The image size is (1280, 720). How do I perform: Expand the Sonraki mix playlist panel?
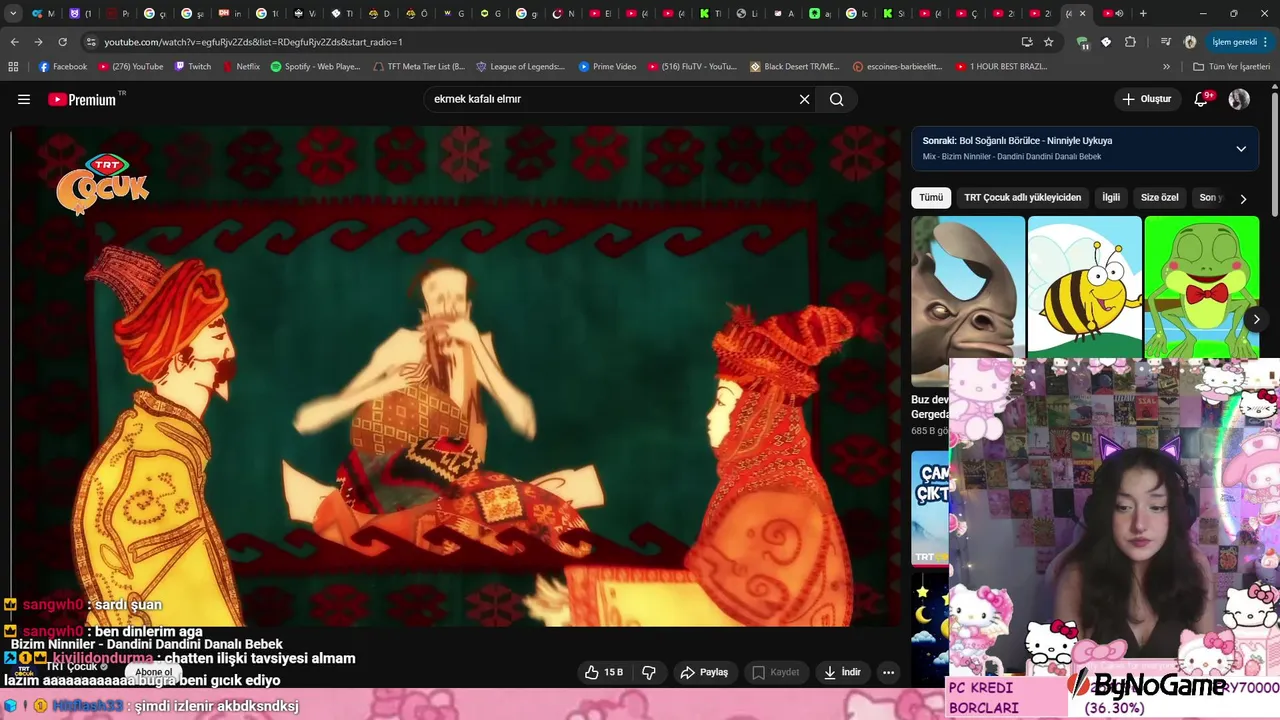pos(1241,149)
